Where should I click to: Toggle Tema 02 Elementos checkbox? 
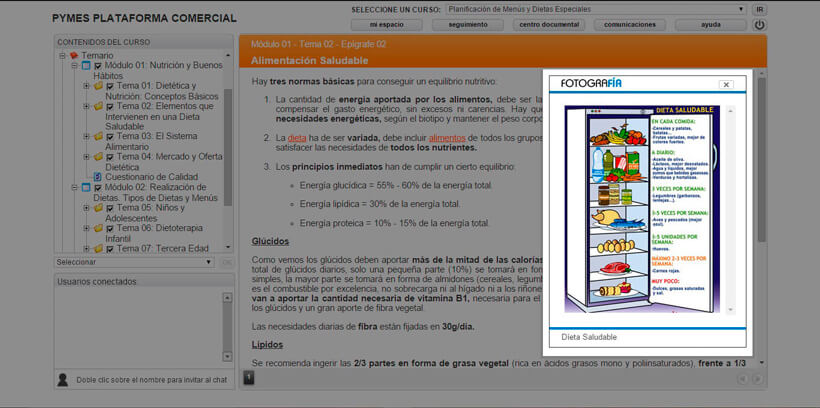pyautogui.click(x=110, y=107)
